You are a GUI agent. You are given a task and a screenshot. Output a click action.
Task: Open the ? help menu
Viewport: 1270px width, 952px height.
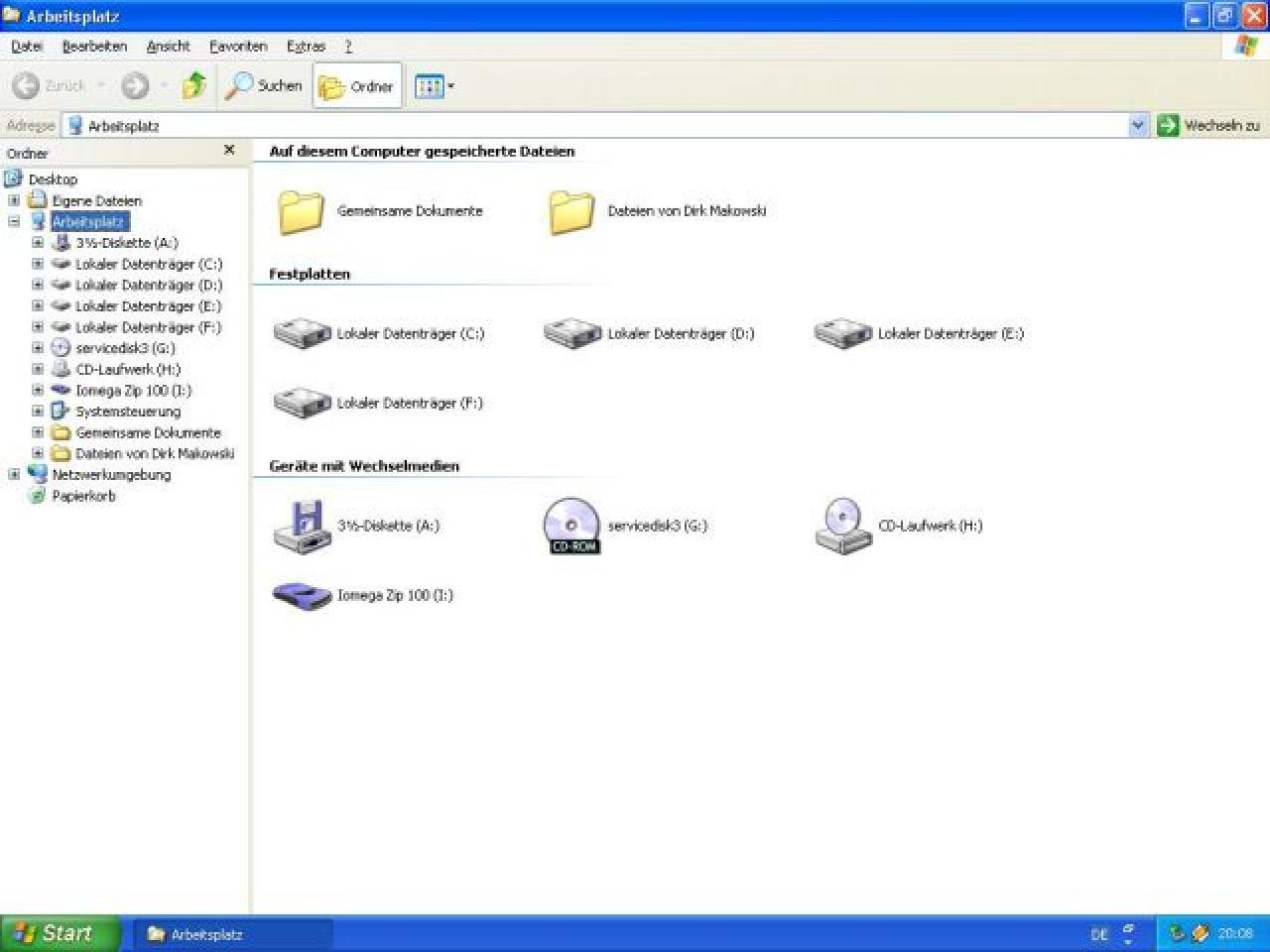pos(348,47)
